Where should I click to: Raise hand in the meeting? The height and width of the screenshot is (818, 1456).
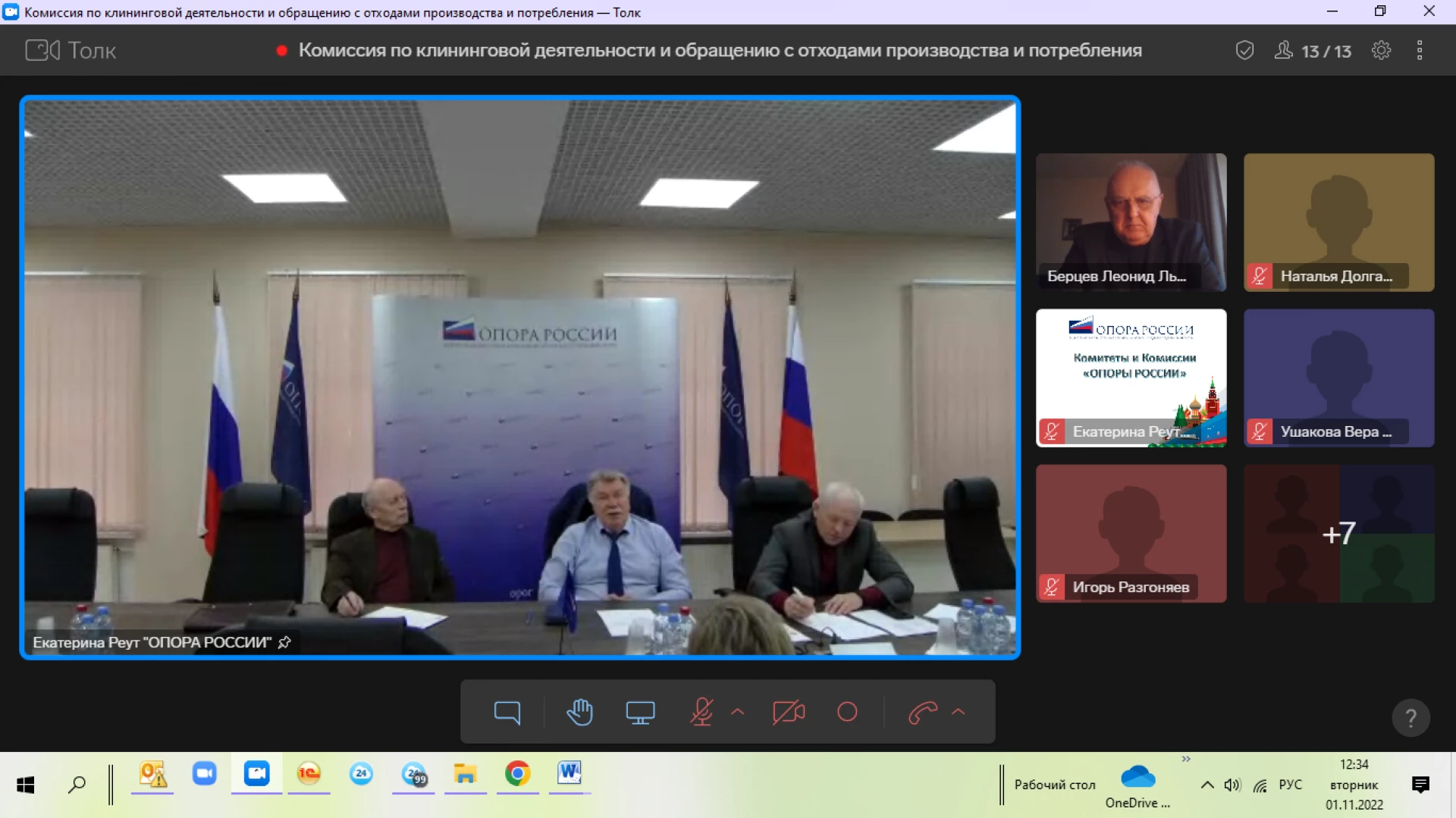click(x=580, y=712)
